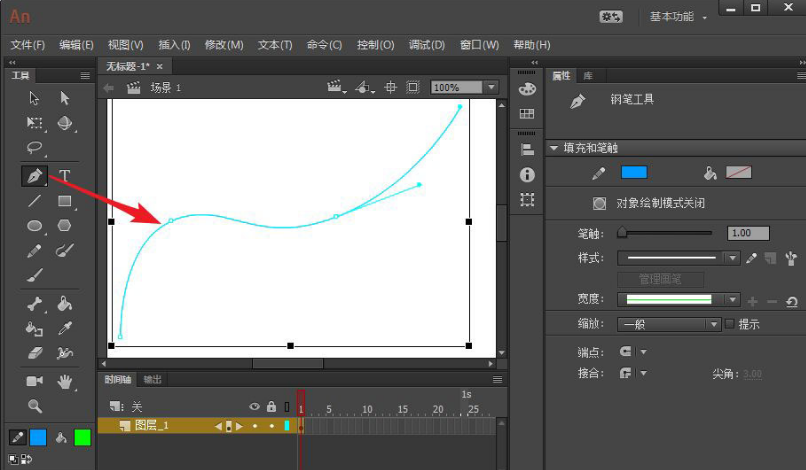Enable the stroke hinting checkbox

coord(729,324)
